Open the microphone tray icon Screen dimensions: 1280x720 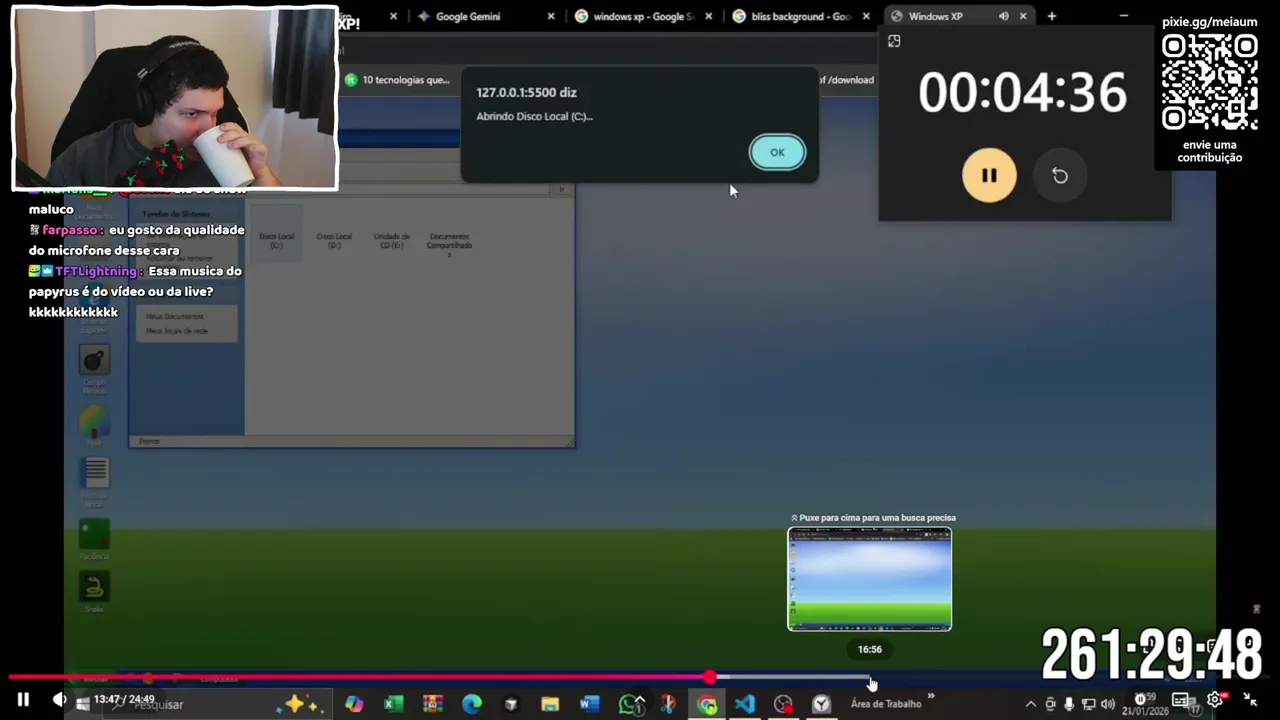(x=1069, y=704)
